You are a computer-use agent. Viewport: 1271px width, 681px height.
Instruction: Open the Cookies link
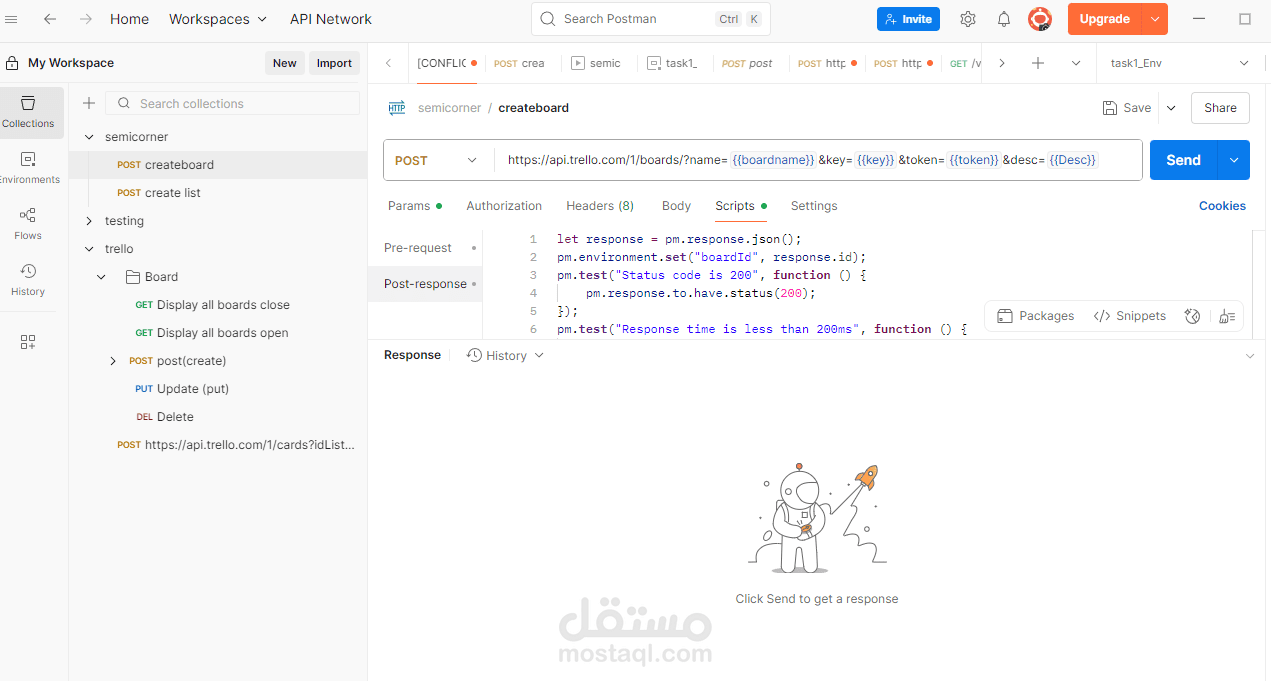(x=1222, y=206)
